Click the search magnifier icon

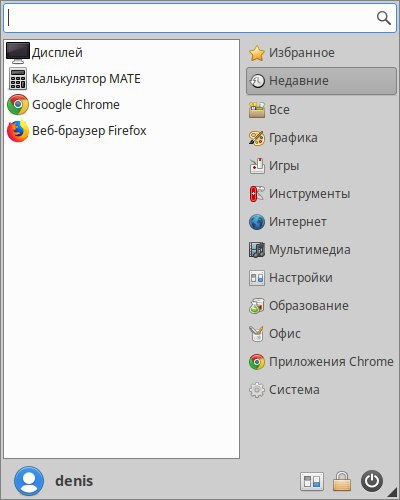pyautogui.click(x=384, y=18)
